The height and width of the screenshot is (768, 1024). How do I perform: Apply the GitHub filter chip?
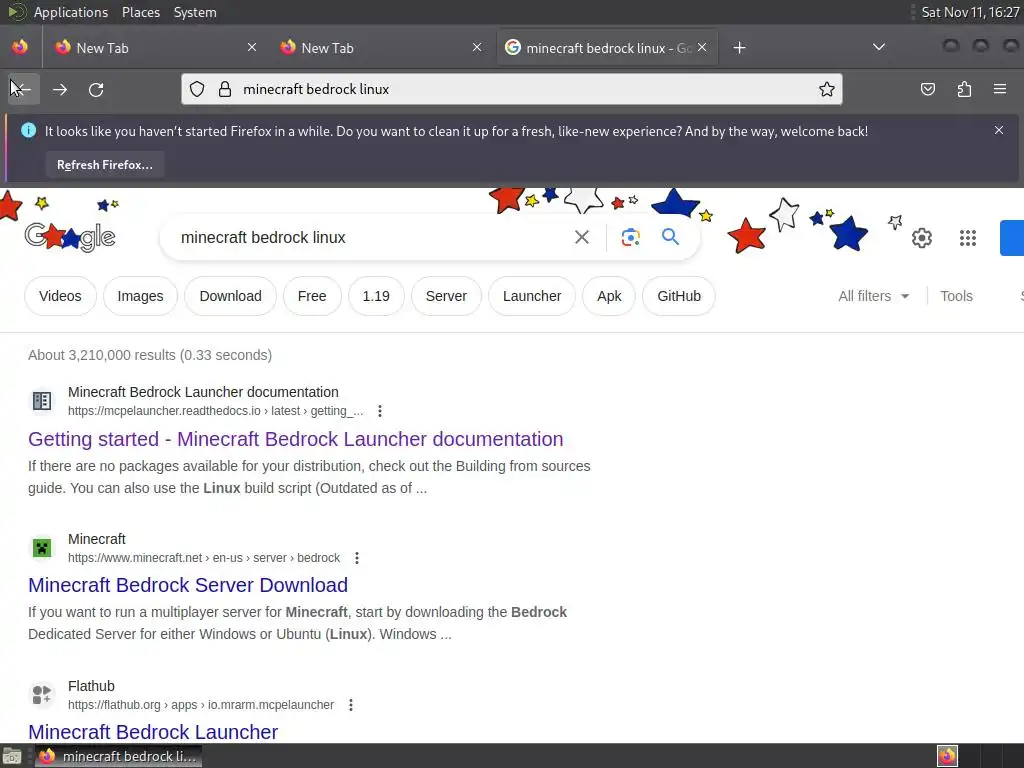click(679, 296)
